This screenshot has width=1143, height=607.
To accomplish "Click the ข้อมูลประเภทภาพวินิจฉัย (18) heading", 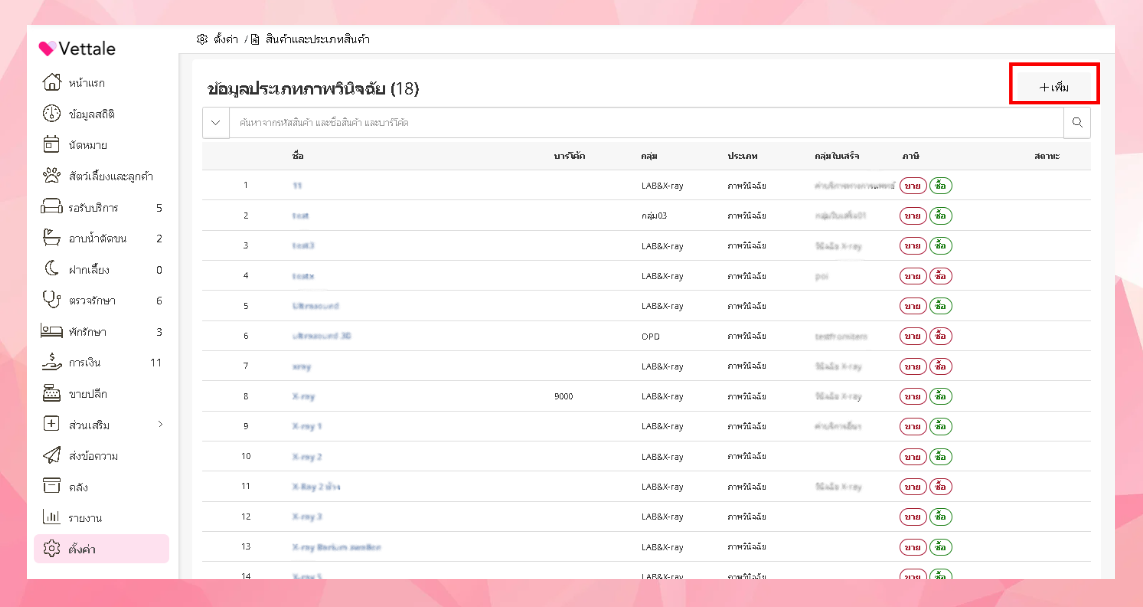I will [x=313, y=89].
